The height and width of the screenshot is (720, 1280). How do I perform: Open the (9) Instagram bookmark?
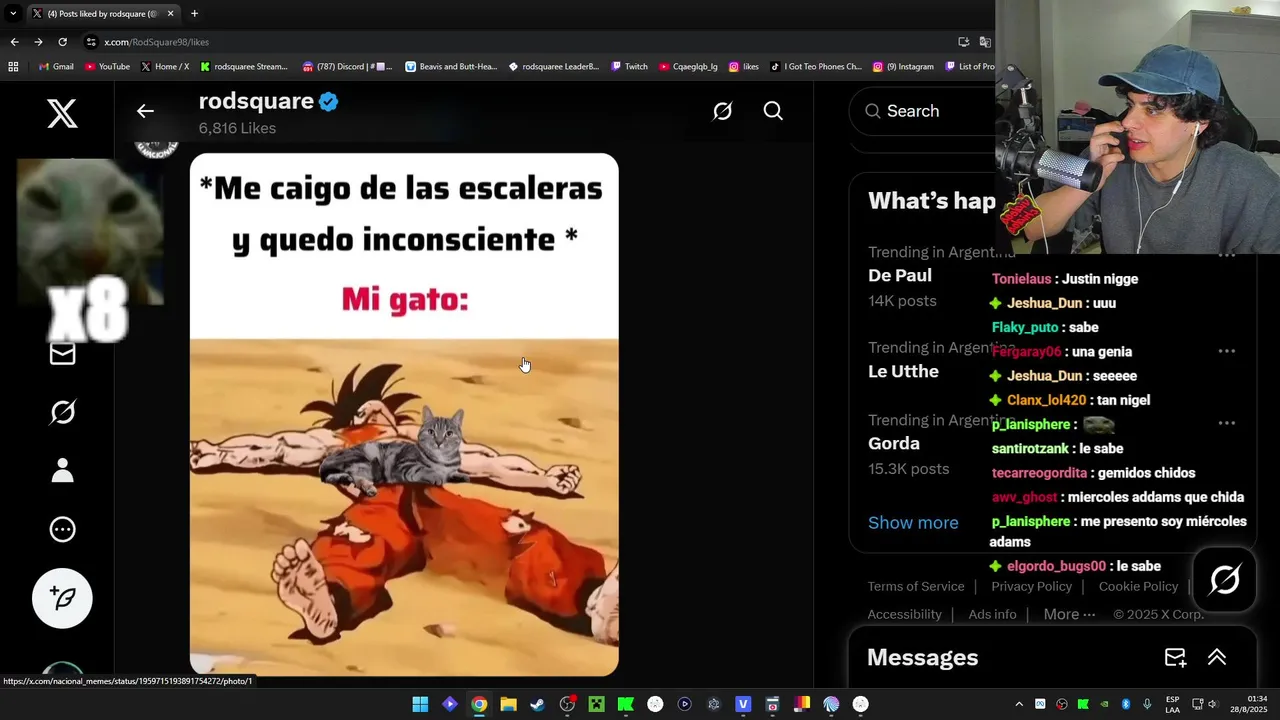[903, 67]
